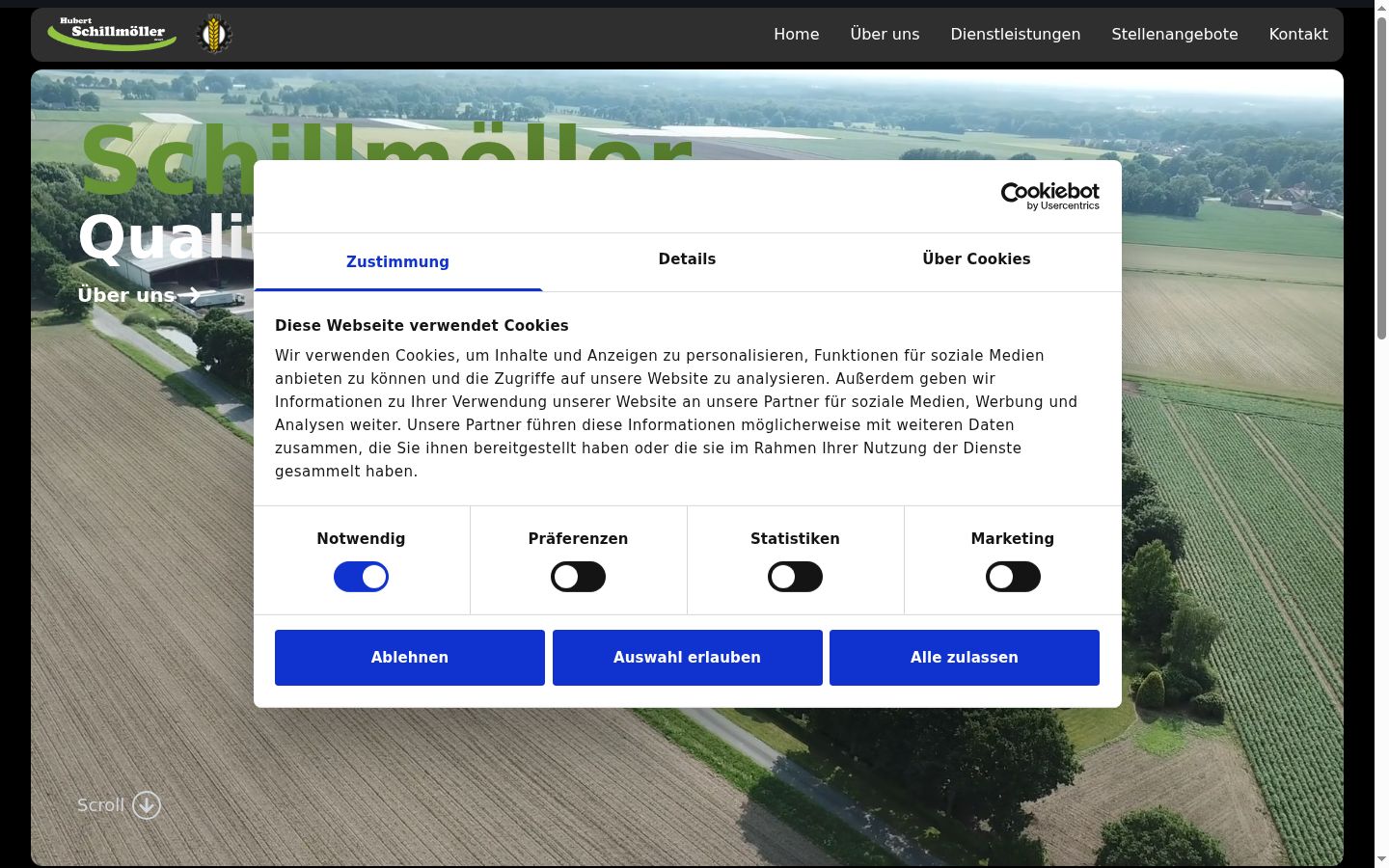Open the Home menu item
Image resolution: width=1389 pixels, height=868 pixels.
797,35
